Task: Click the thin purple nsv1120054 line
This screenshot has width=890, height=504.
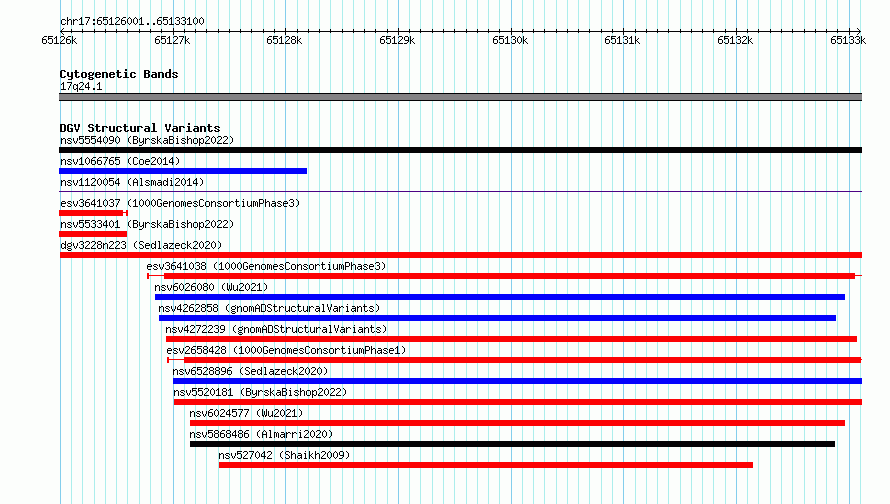Action: (x=460, y=192)
